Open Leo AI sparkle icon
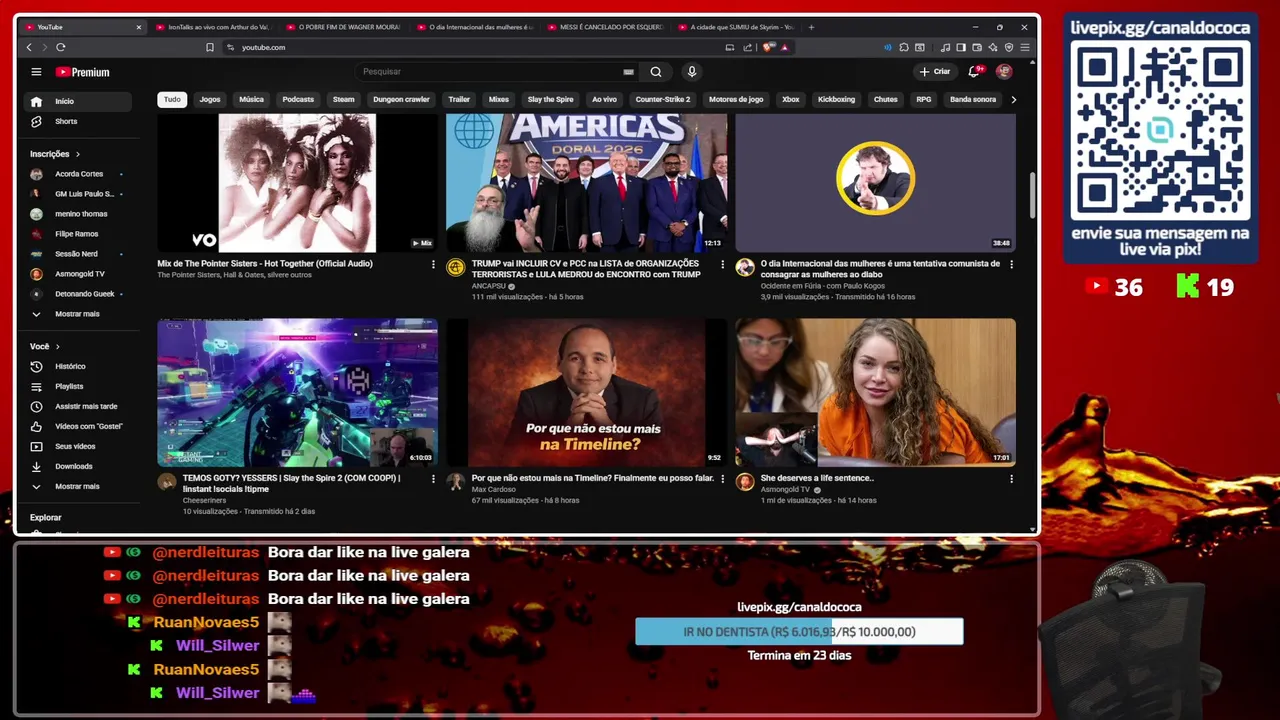 pyautogui.click(x=993, y=47)
